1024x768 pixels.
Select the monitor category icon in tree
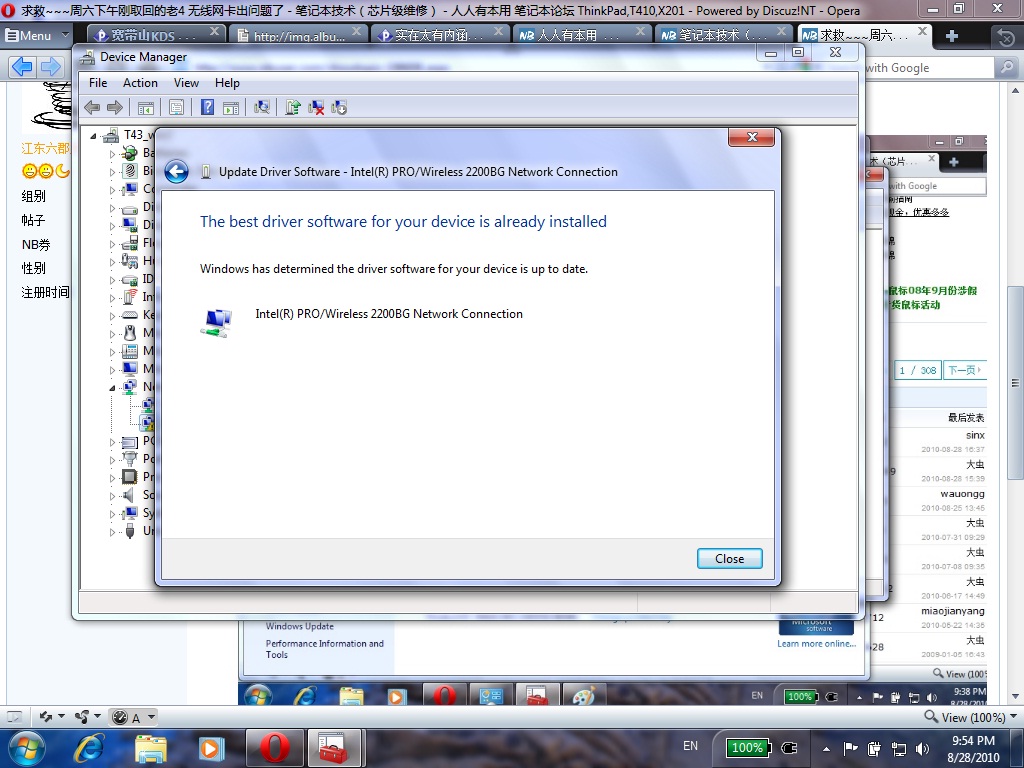coord(130,369)
